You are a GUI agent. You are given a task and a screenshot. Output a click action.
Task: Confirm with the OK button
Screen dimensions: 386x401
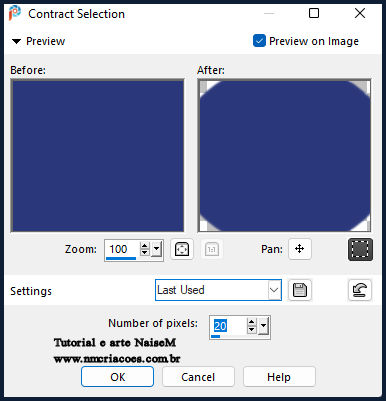pyautogui.click(x=117, y=377)
